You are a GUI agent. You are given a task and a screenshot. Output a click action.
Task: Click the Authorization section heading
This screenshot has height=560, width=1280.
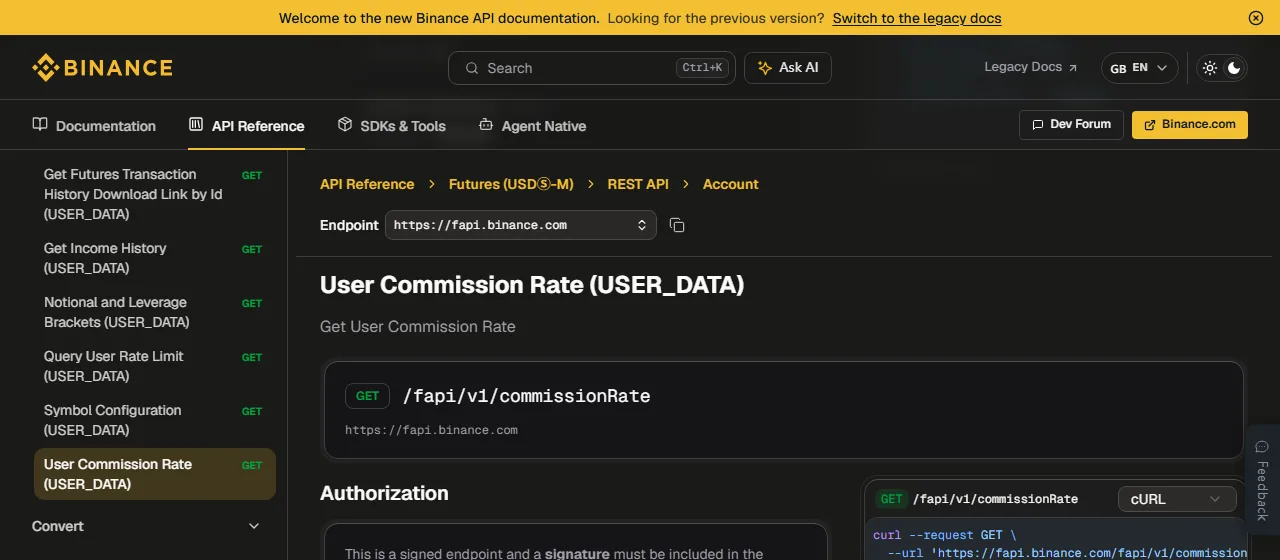coord(384,493)
